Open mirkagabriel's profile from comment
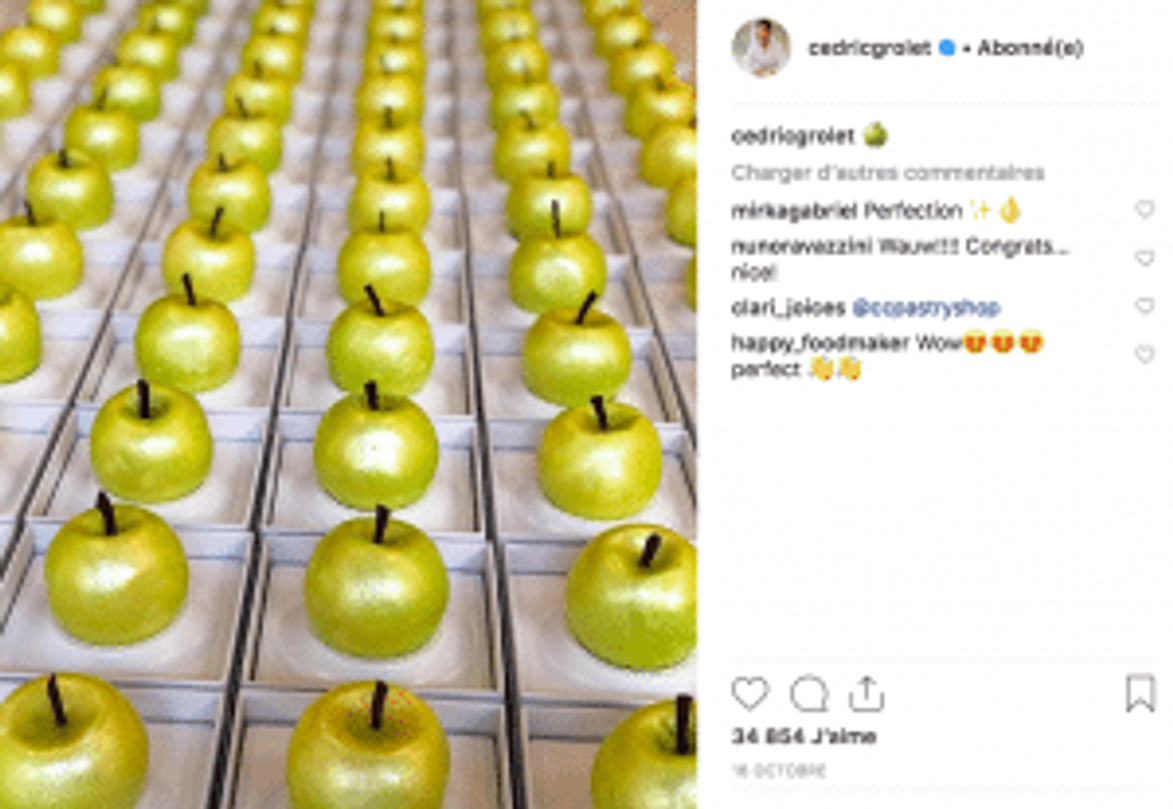Viewport: 1173px width, 809px height. (794, 211)
